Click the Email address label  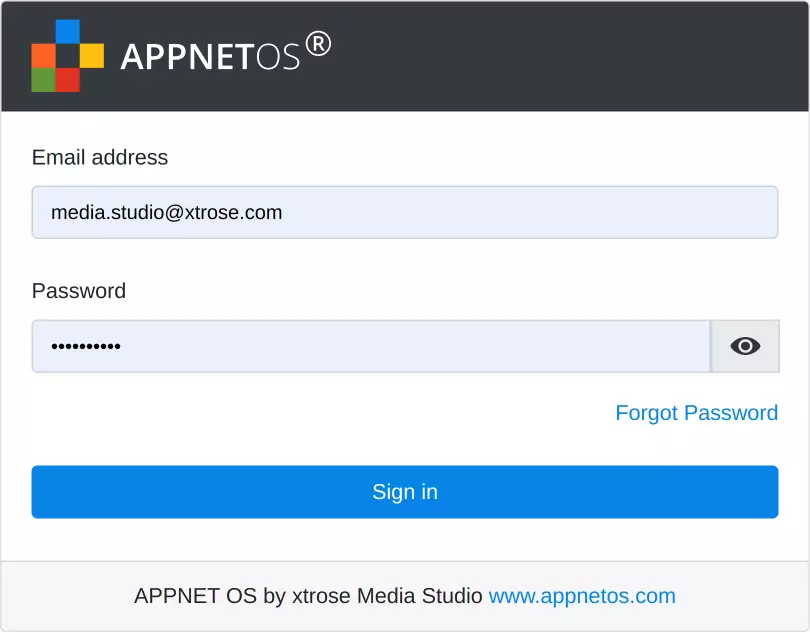[100, 157]
